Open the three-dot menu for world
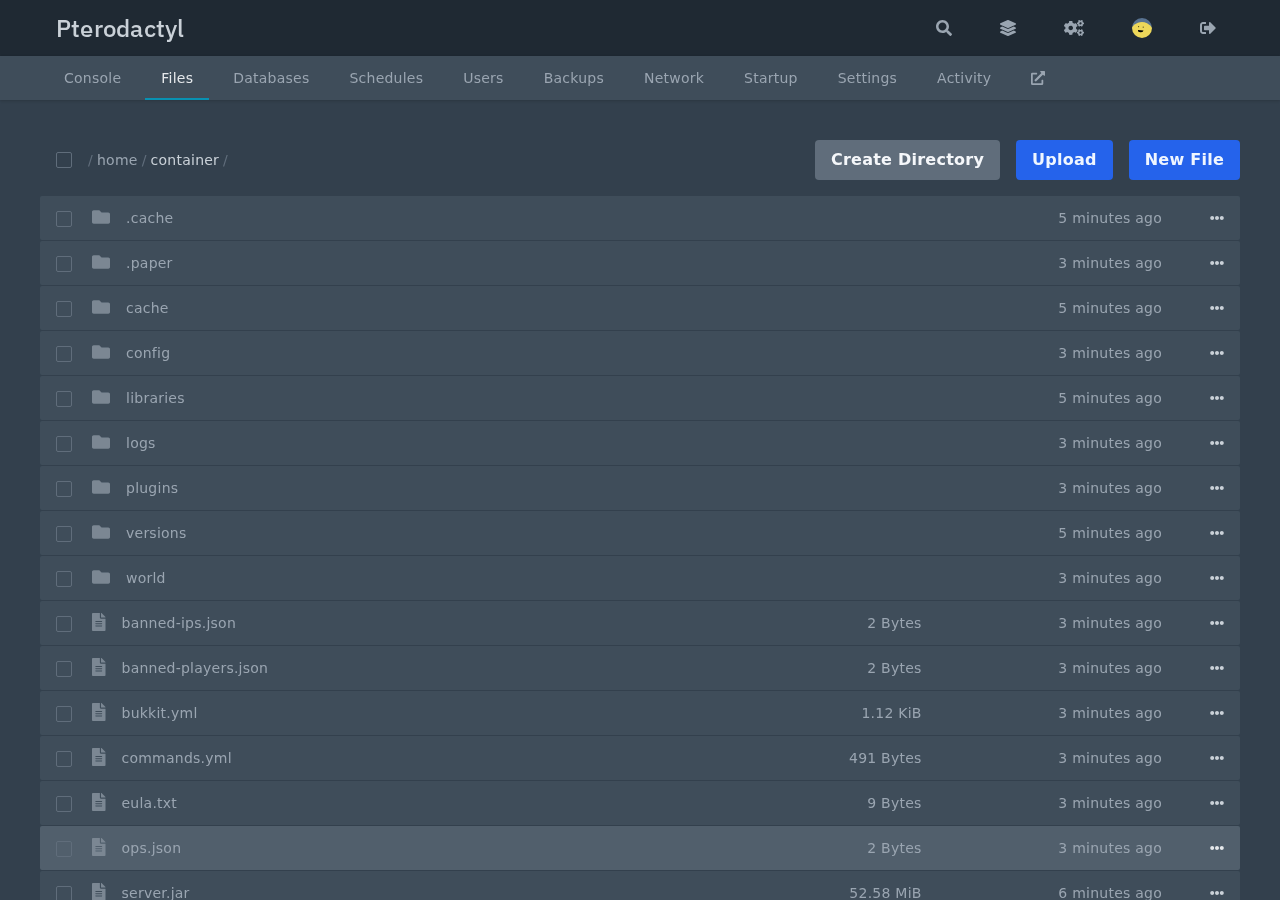1280x900 pixels. pos(1217,578)
